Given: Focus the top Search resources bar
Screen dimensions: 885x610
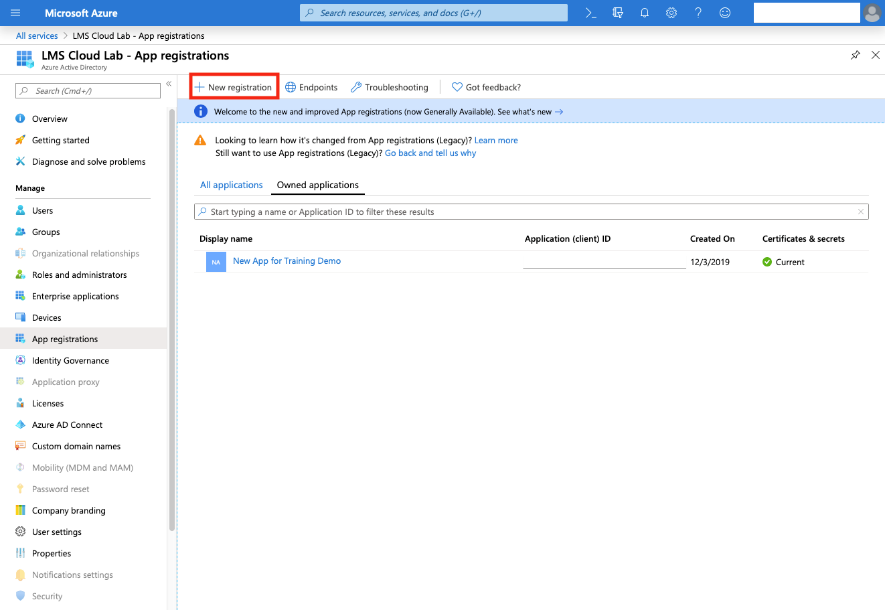Looking at the screenshot, I should pos(433,12).
